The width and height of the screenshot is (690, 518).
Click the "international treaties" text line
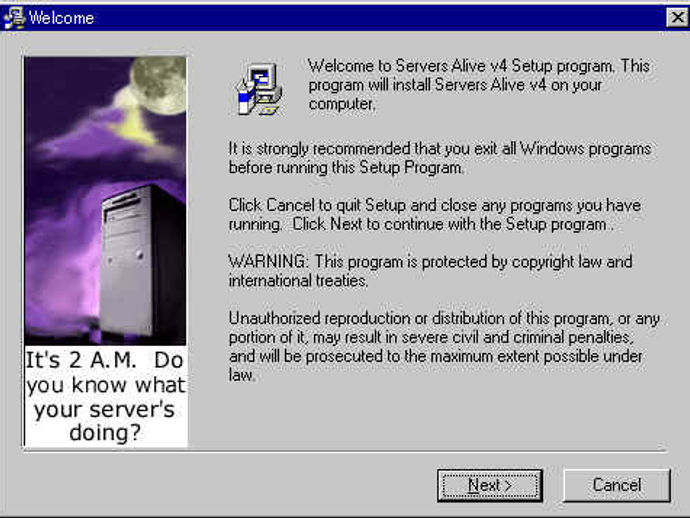click(x=298, y=280)
